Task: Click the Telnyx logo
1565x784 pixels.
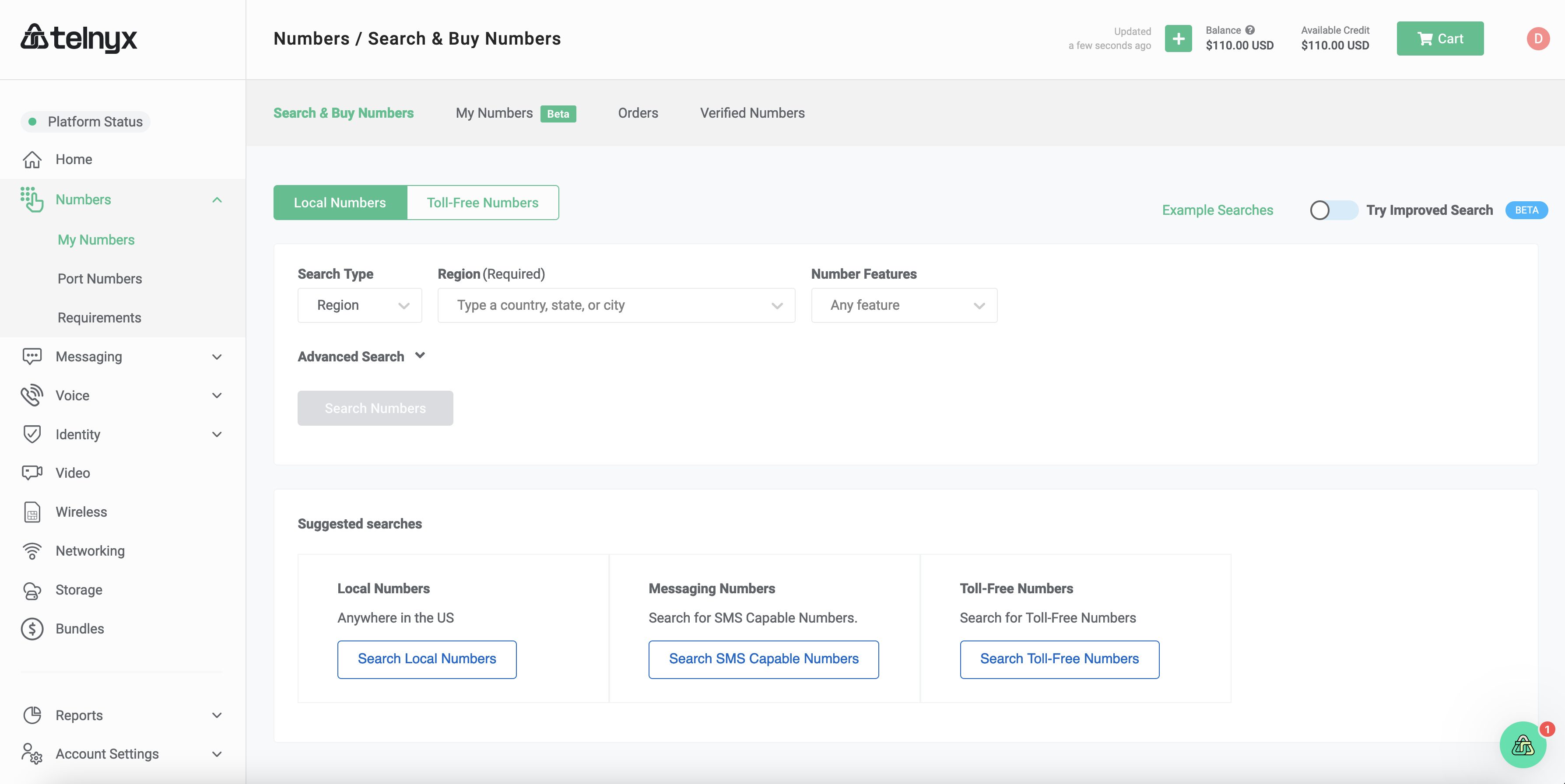Action: 79,38
